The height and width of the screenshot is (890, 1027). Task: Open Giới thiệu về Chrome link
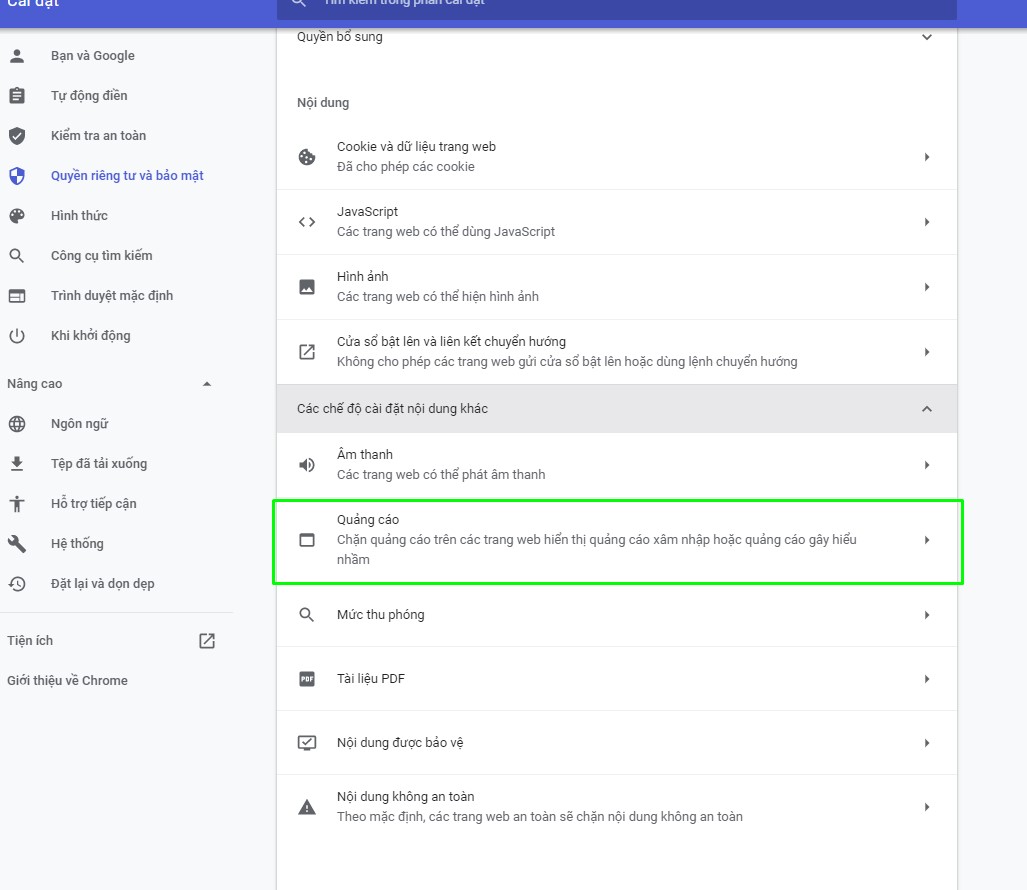tap(67, 680)
